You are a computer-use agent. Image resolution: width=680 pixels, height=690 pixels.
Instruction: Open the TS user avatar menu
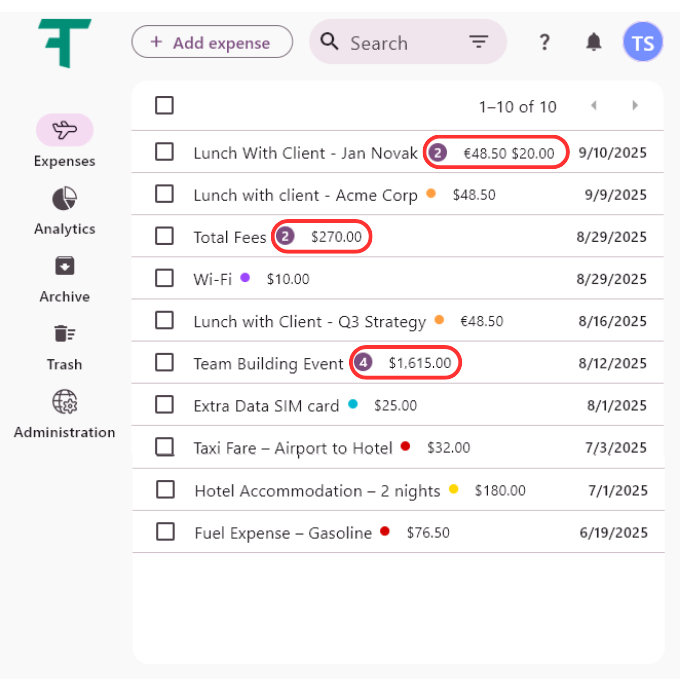tap(642, 43)
